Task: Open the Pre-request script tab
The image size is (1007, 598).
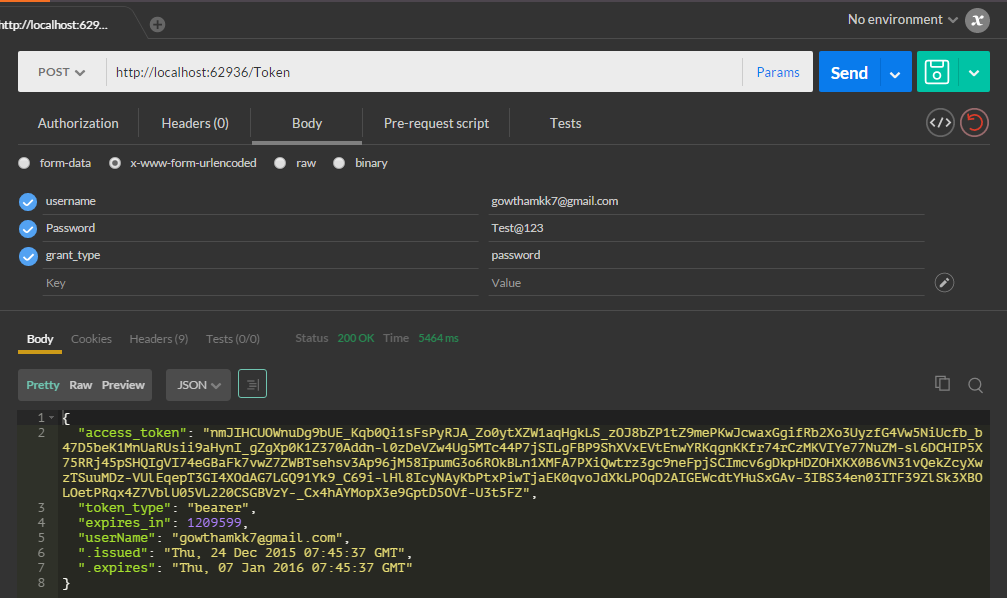Action: click(436, 123)
